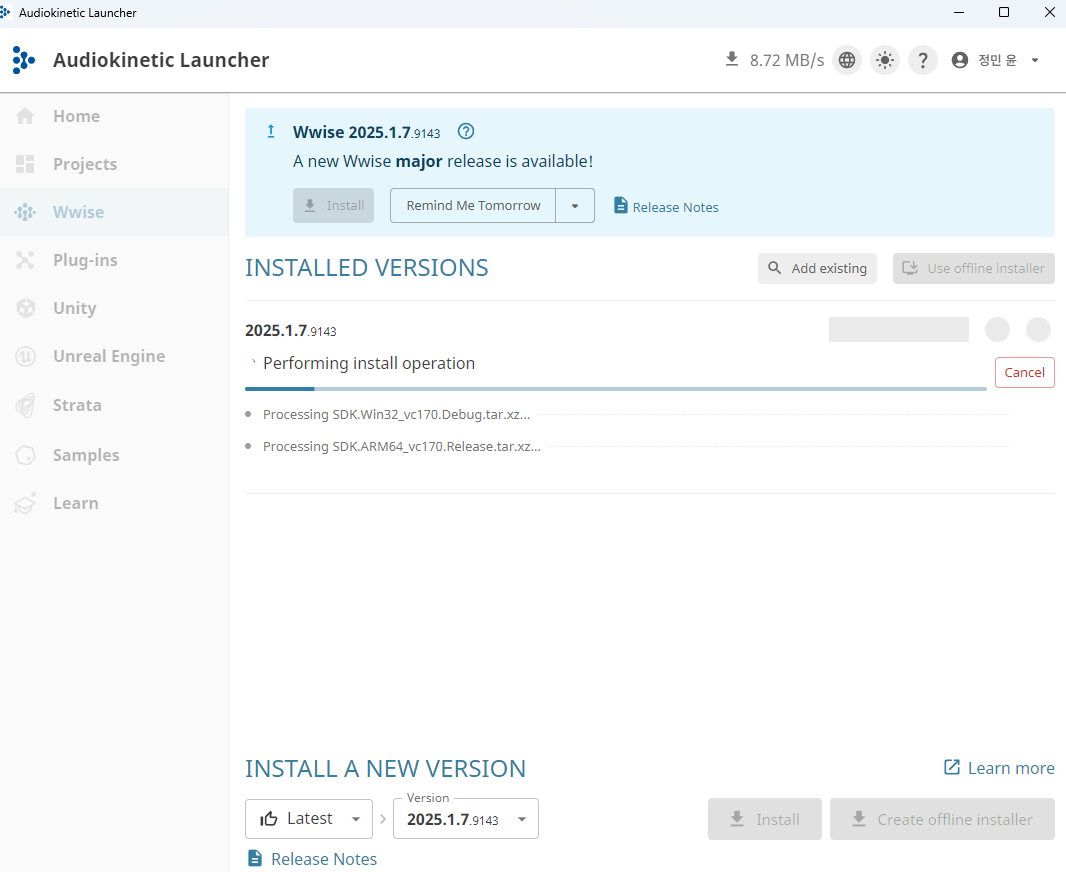This screenshot has height=872, width=1066.
Task: Open the Release Notes link at the bottom
Action: pos(312,859)
